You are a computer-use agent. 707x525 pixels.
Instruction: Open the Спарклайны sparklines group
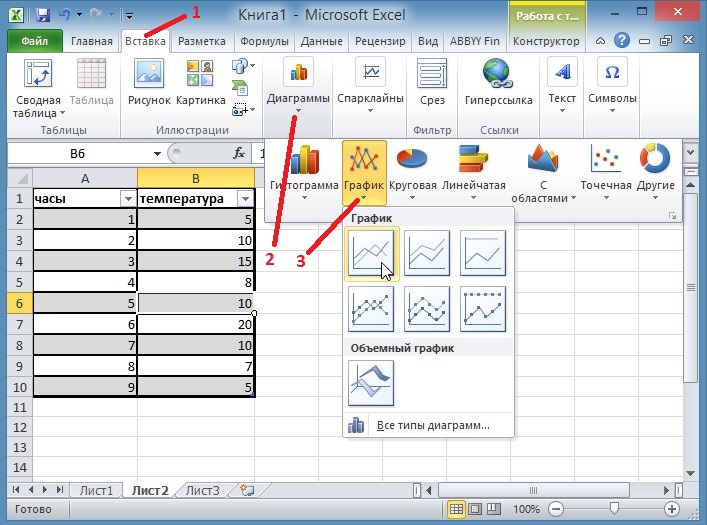370,86
